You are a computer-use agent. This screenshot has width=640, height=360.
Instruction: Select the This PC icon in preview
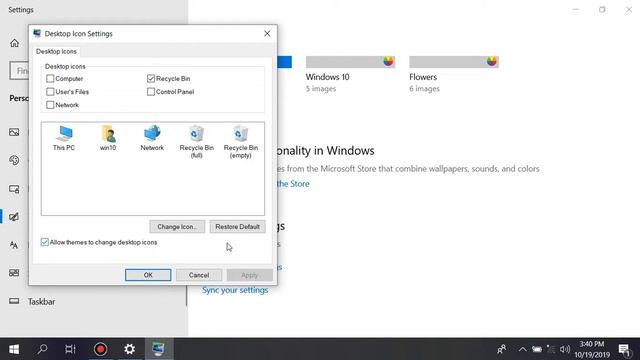pos(64,138)
